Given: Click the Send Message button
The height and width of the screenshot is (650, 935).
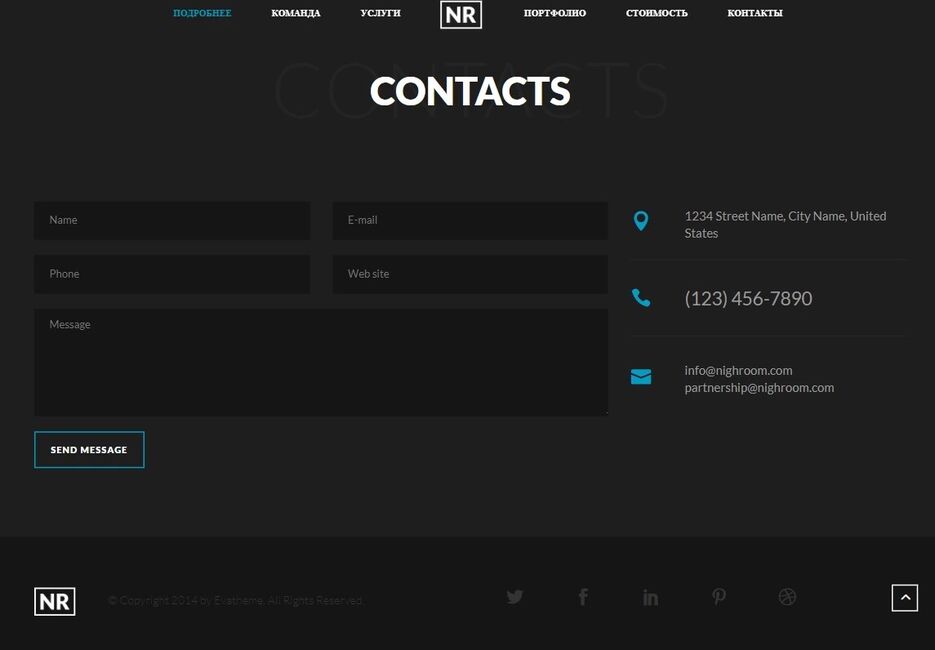Looking at the screenshot, I should coord(89,450).
